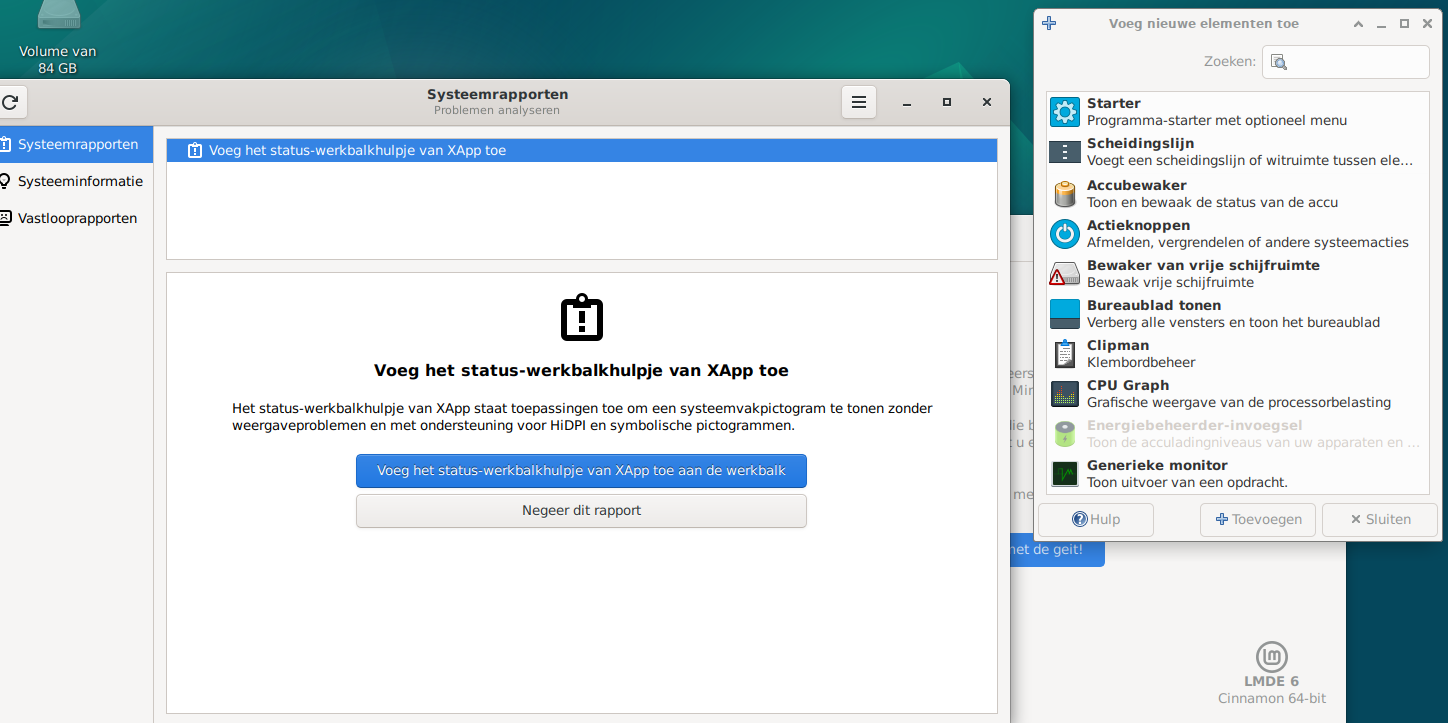
Task: Select the CPU Graph entry text
Action: [1239, 393]
